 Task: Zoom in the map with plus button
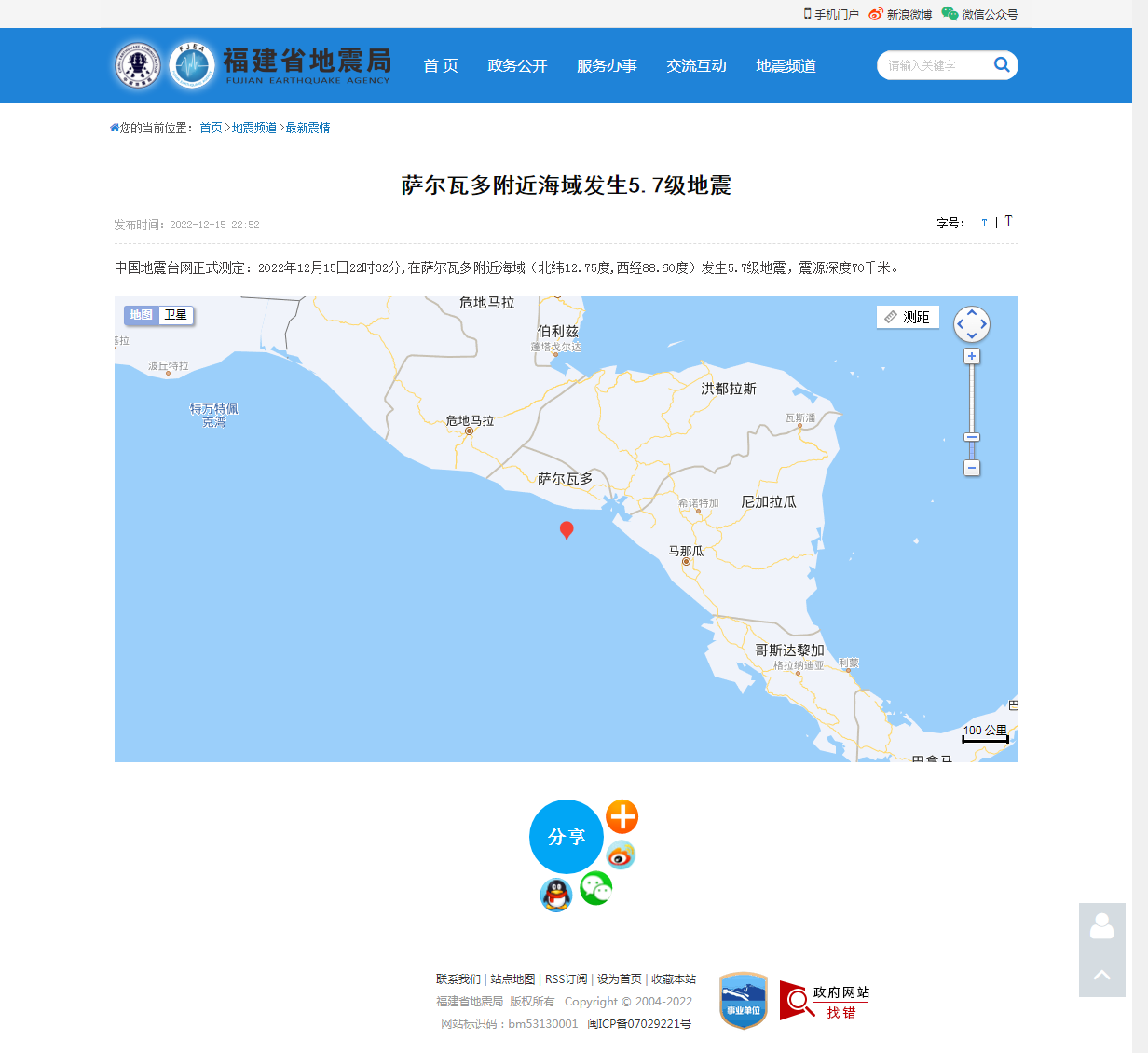click(972, 356)
